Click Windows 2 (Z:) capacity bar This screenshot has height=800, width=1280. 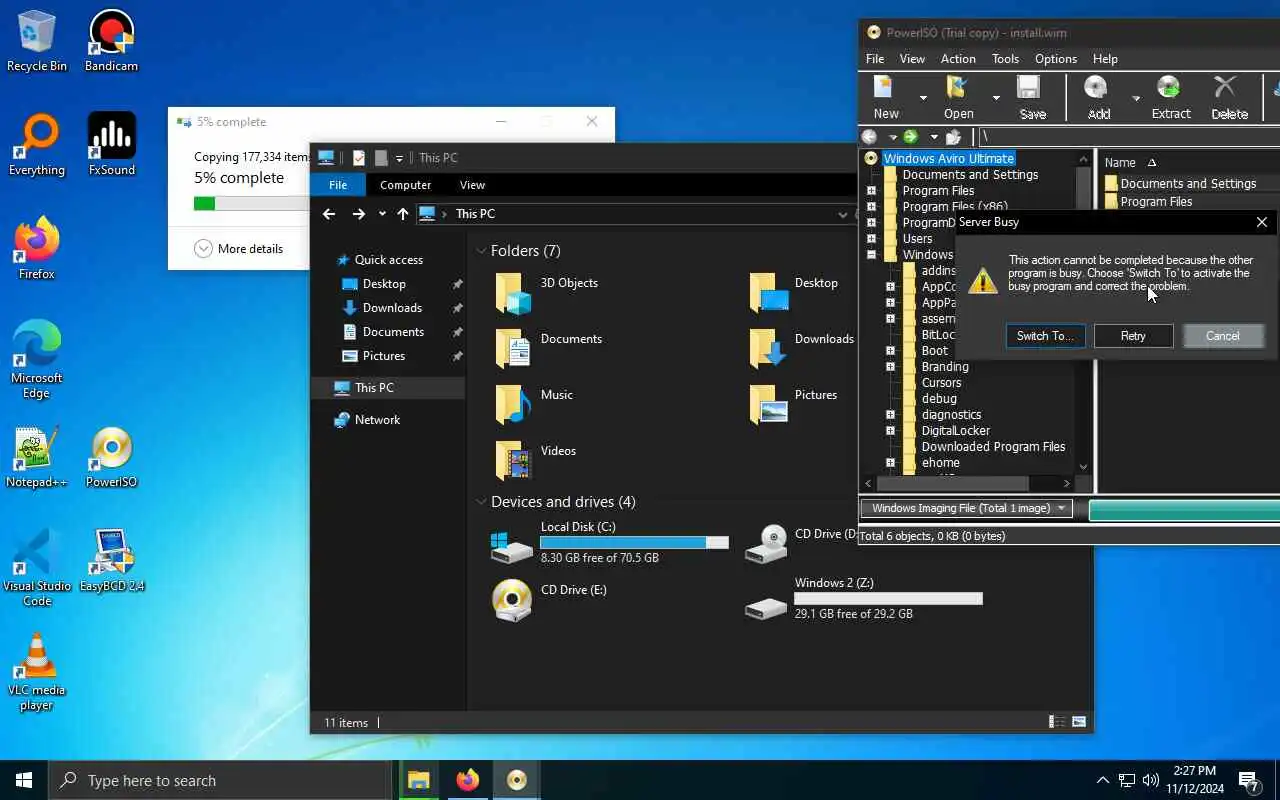click(888, 598)
